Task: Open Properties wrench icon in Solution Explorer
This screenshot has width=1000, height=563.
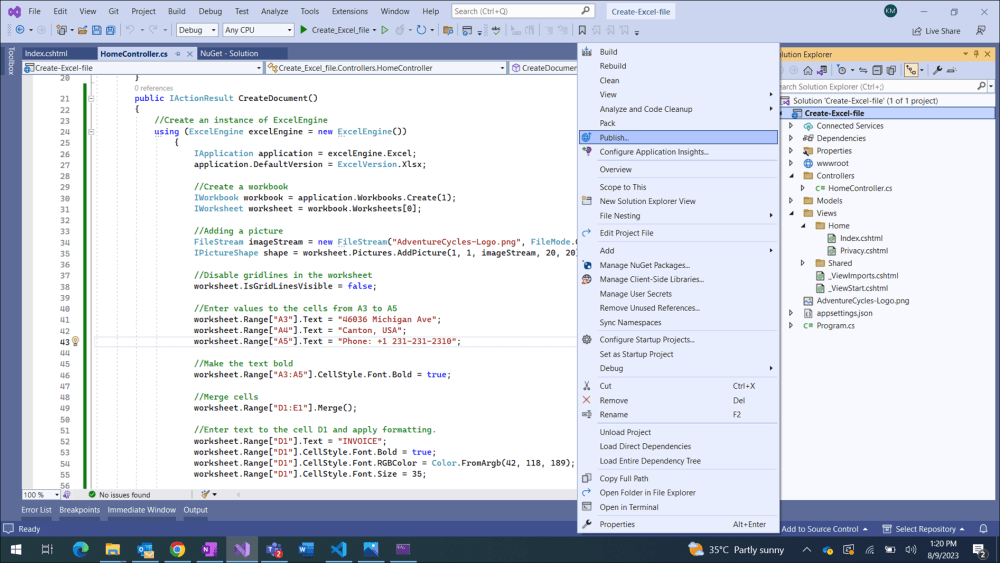Action: coord(937,70)
